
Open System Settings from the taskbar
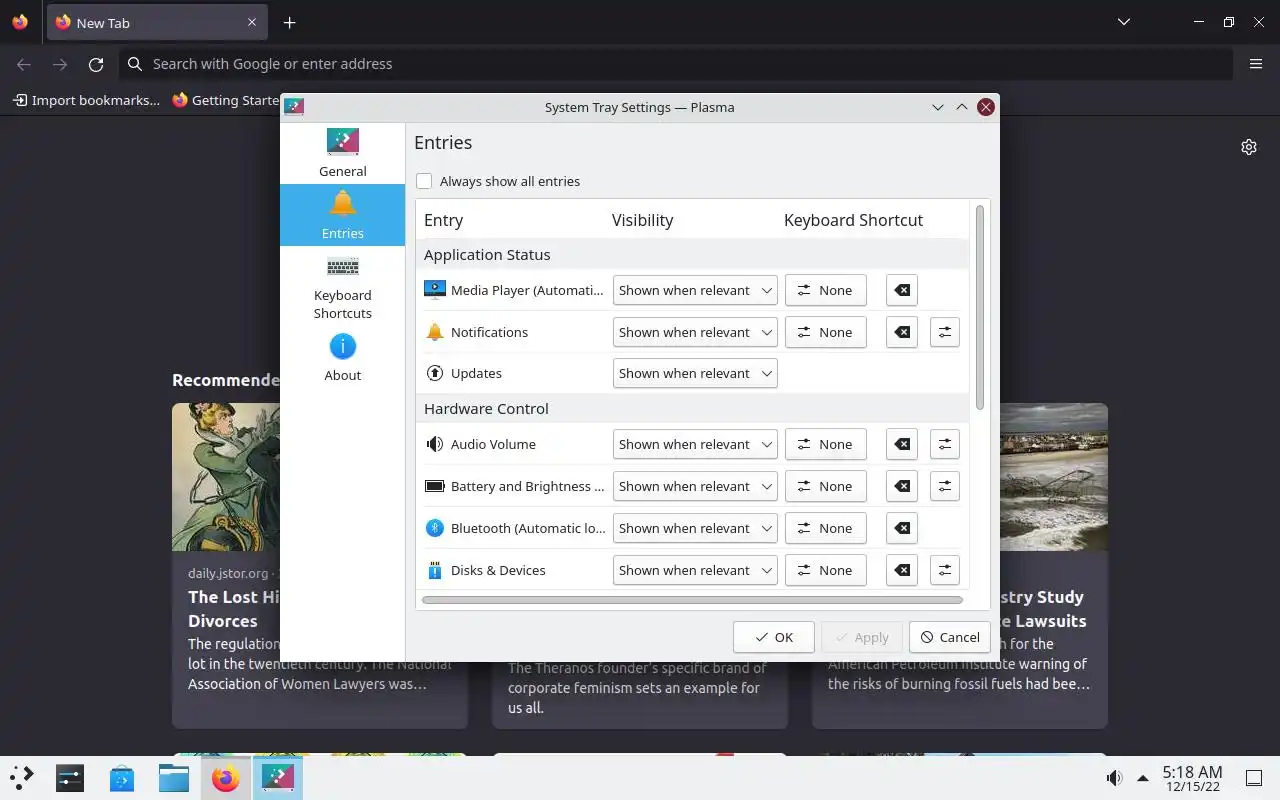pos(70,777)
